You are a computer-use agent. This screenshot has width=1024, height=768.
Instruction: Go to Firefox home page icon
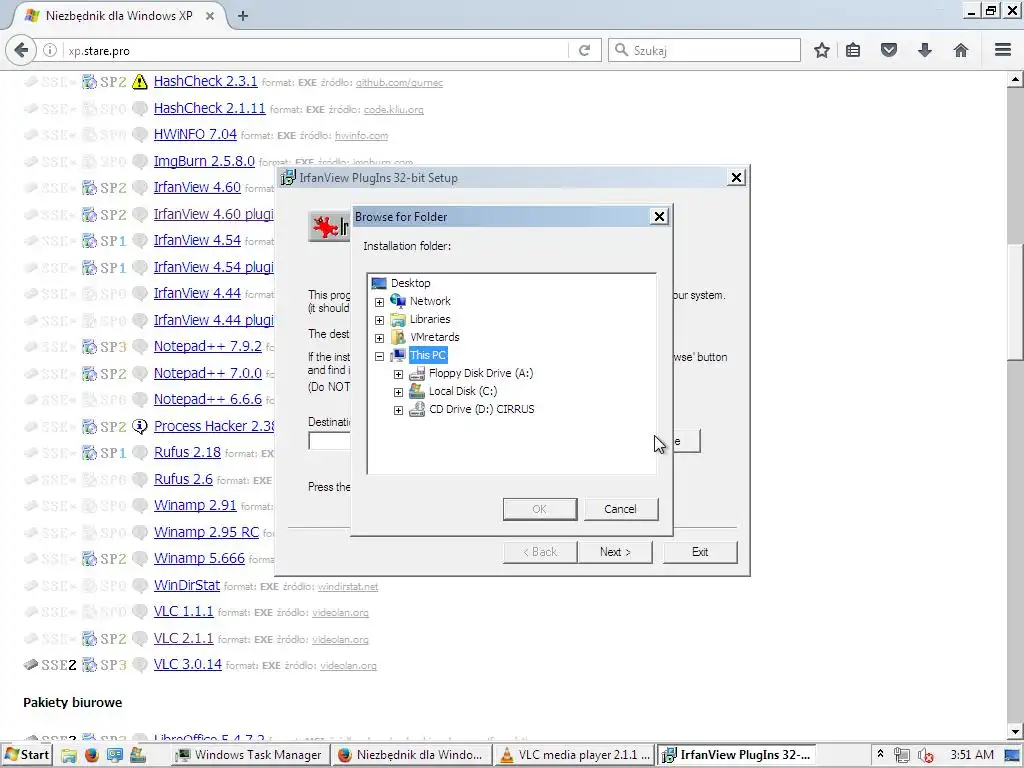pos(961,50)
